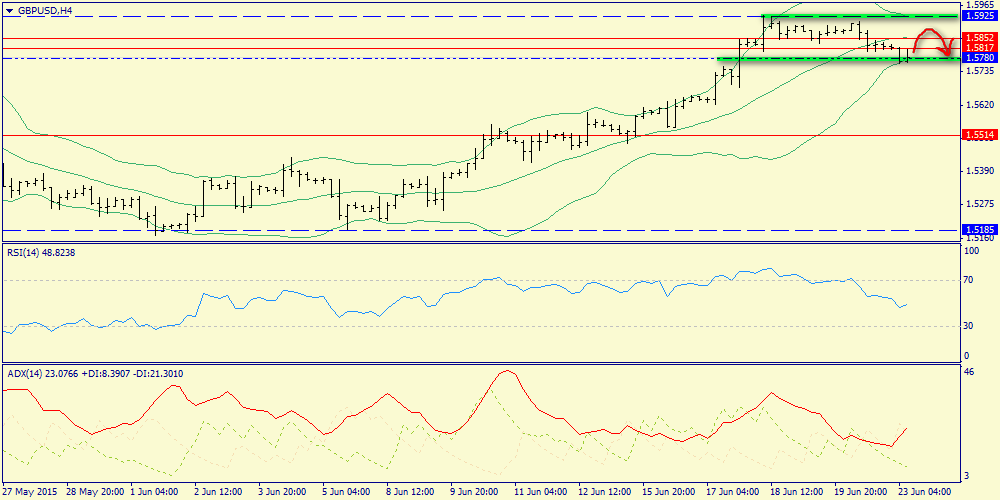The image size is (1000, 500).
Task: Select the RSI(14) 48.8238 indicator label
Action: (x=40, y=253)
